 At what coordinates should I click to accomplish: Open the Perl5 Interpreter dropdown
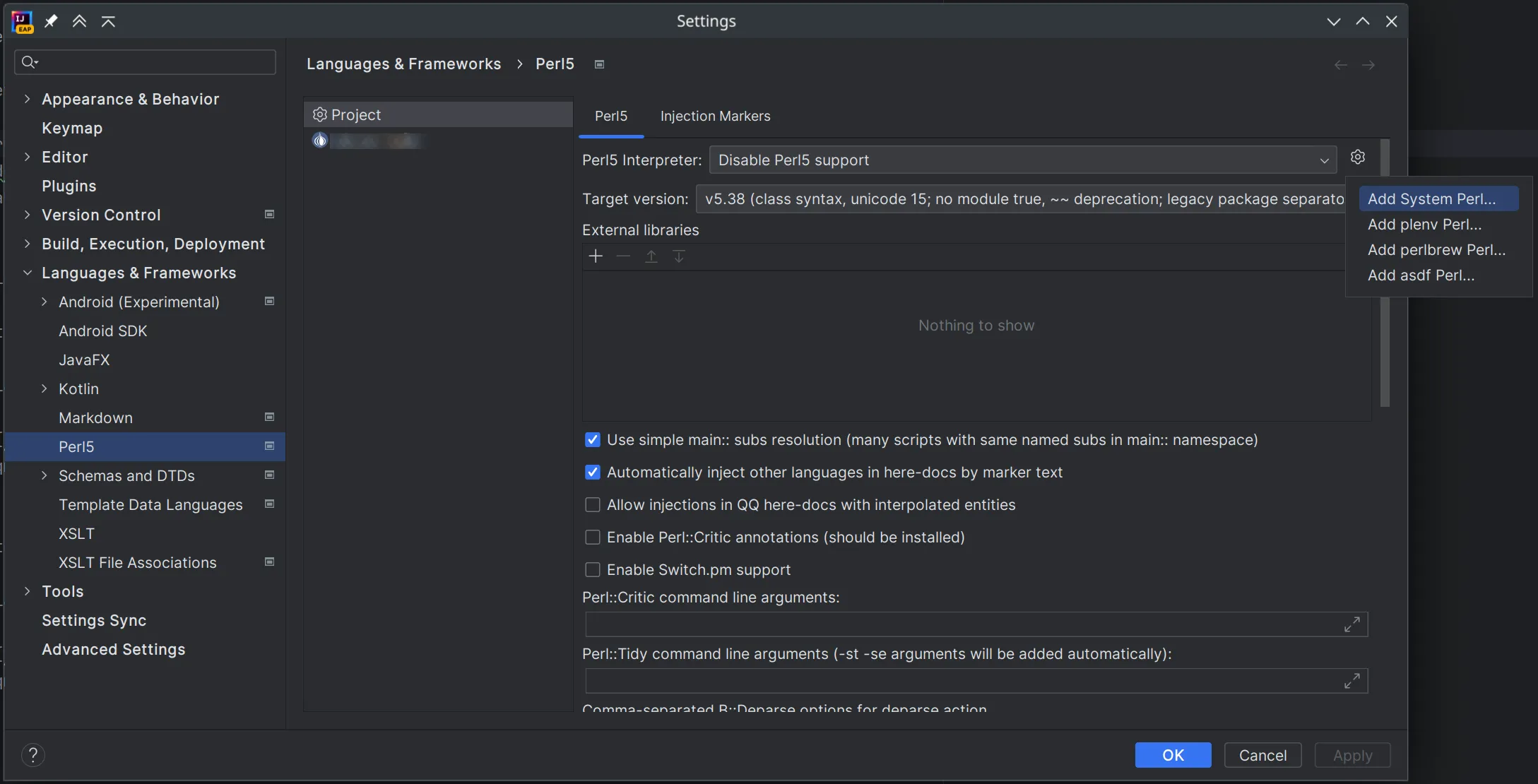[x=1022, y=160]
